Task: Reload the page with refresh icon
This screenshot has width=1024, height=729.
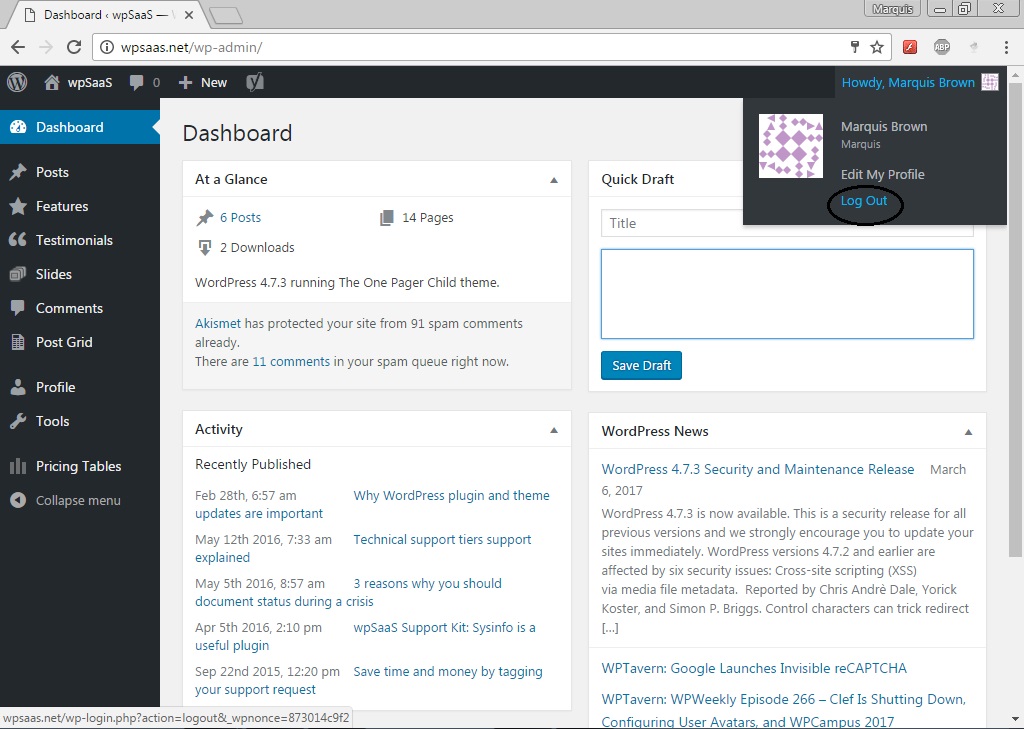Action: 74,47
